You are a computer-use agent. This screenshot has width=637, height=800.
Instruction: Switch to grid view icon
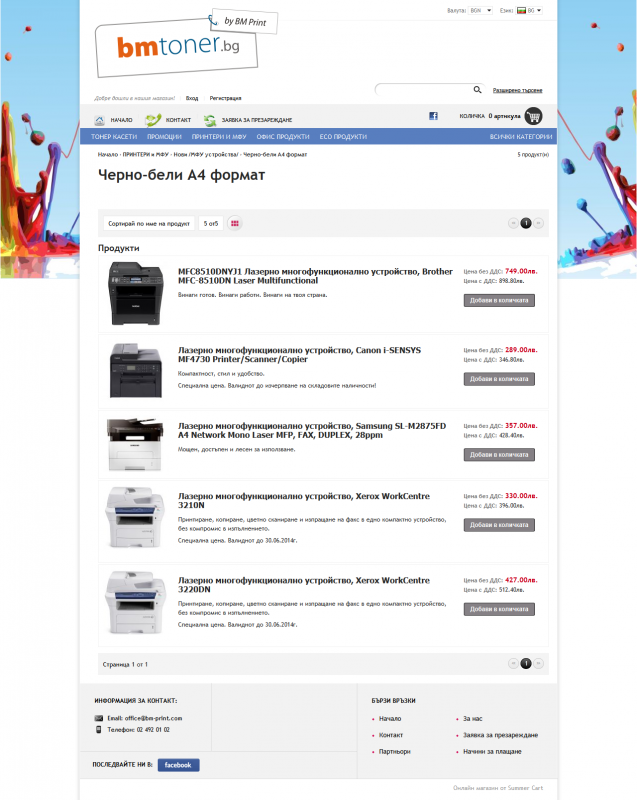coord(235,223)
